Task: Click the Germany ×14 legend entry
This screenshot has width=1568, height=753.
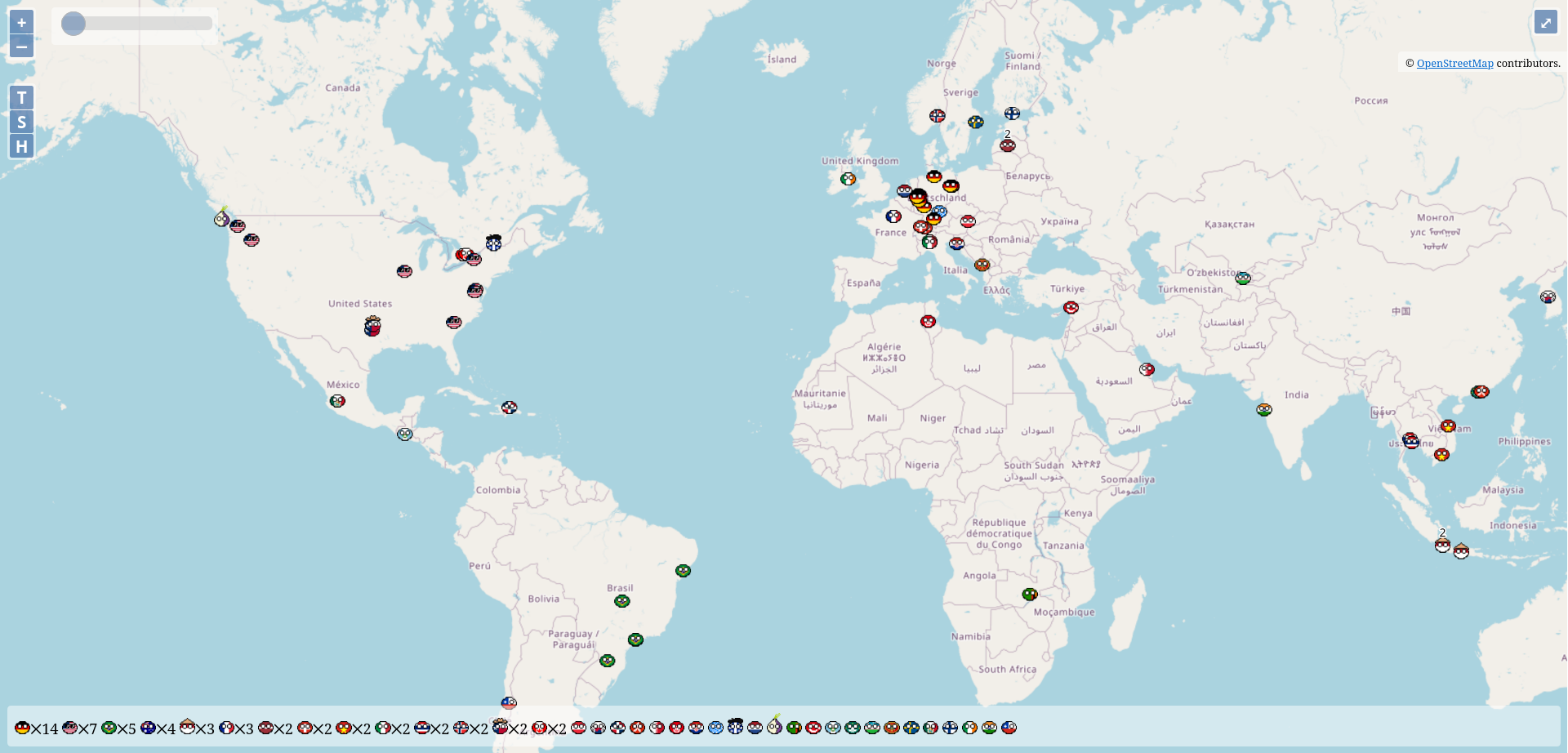Action: pos(36,728)
